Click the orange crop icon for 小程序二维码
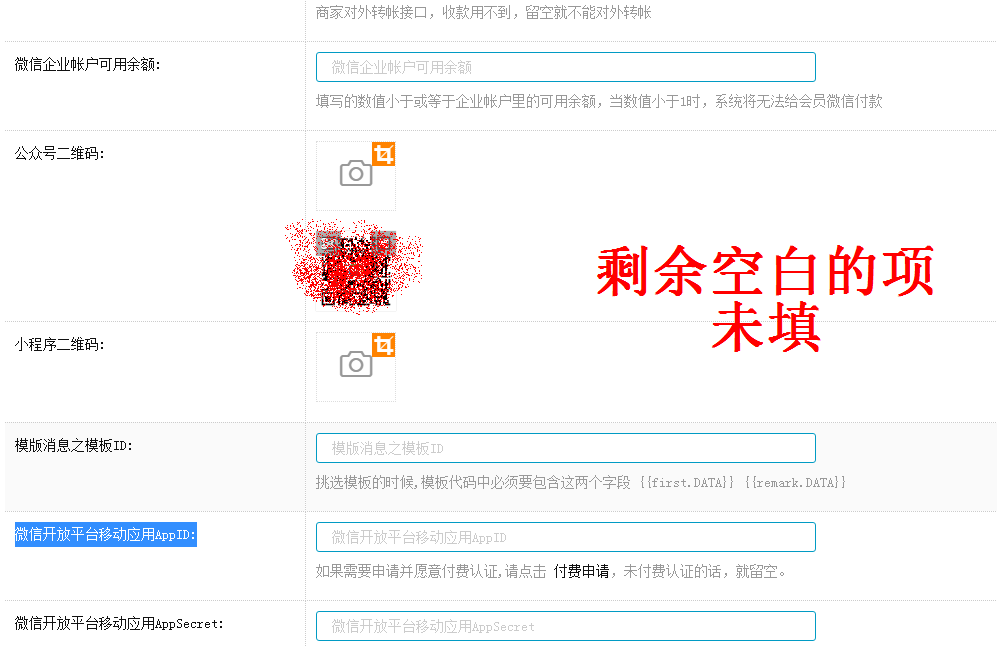Image resolution: width=997 pixels, height=646 pixels. 384,345
